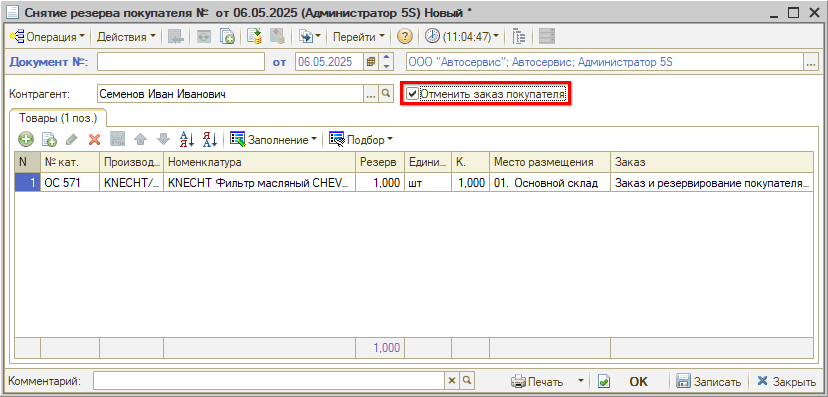Click the Резерв column header
Viewport: 828px width, 397px height.
point(380,162)
